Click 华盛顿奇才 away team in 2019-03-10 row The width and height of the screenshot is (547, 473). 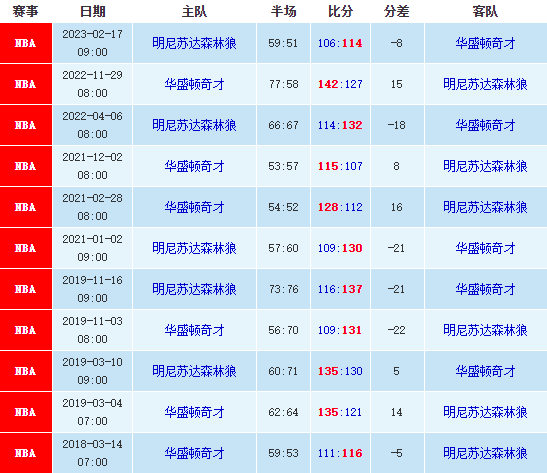pos(485,371)
